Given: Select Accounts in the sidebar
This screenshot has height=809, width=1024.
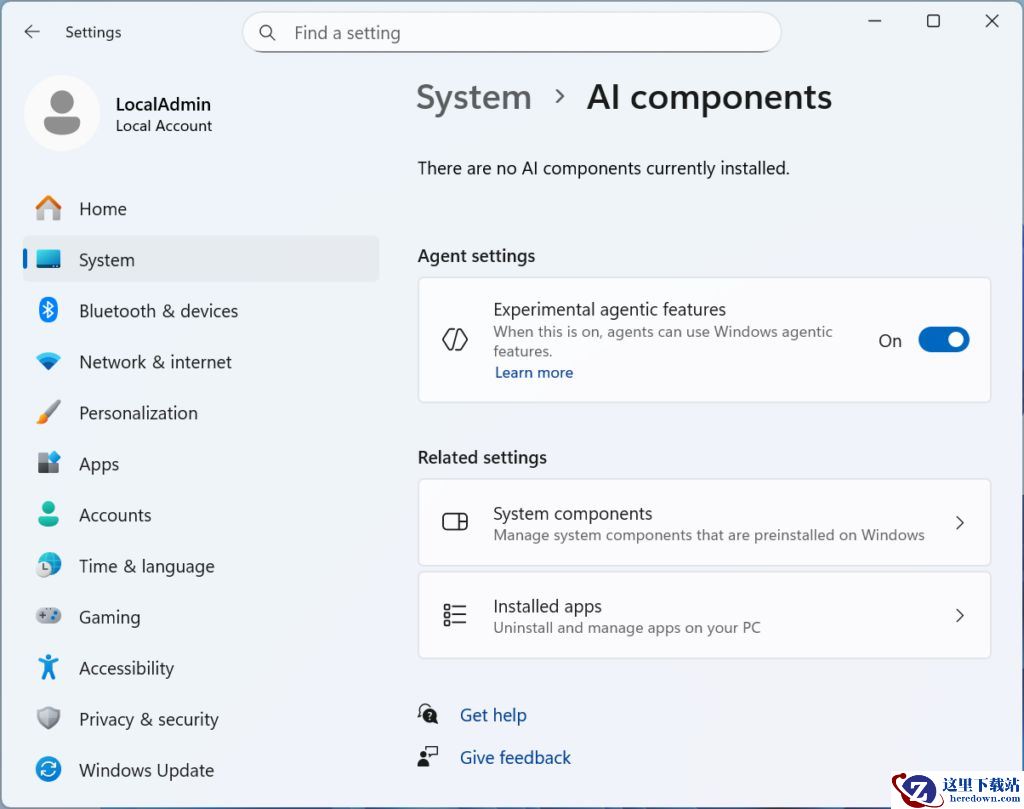Looking at the screenshot, I should [x=115, y=515].
